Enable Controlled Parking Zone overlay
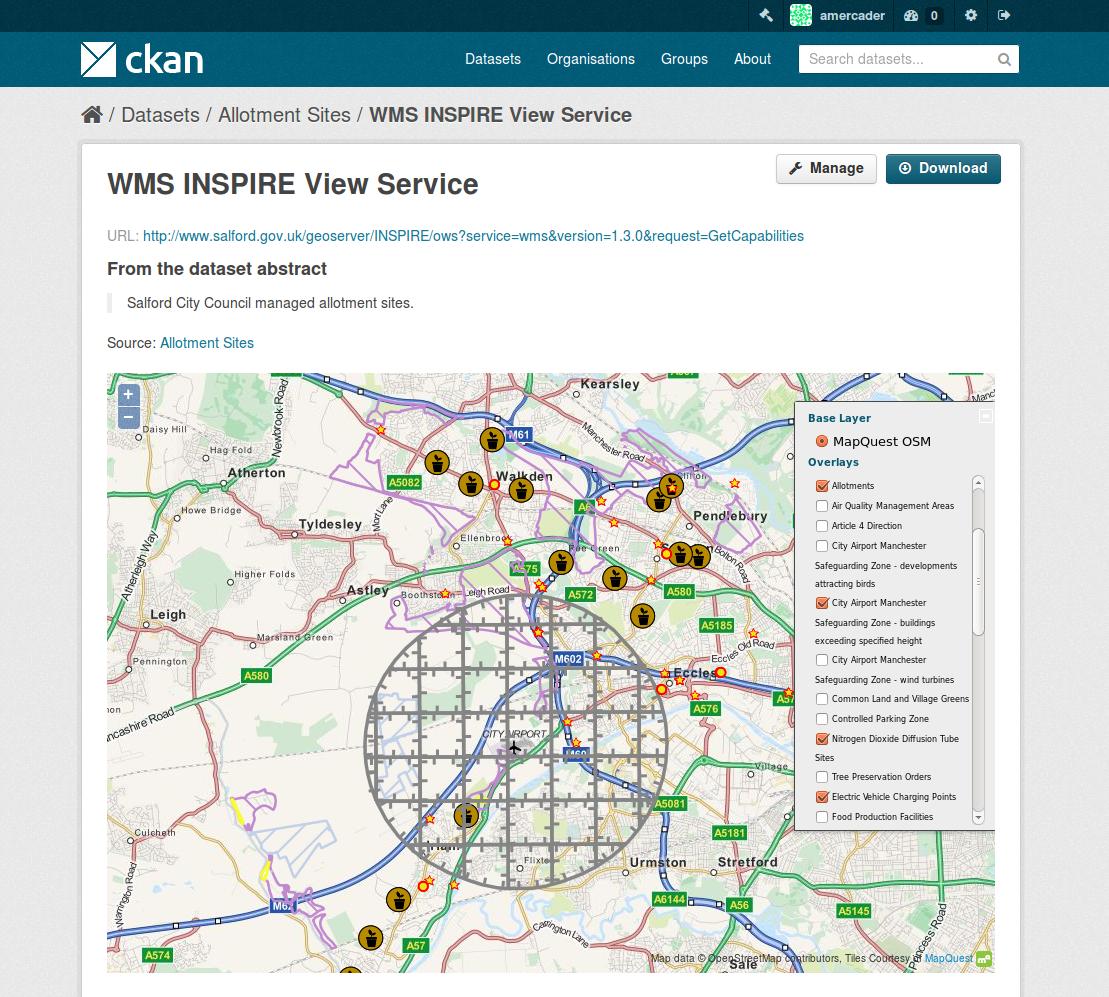1109x997 pixels. point(822,718)
